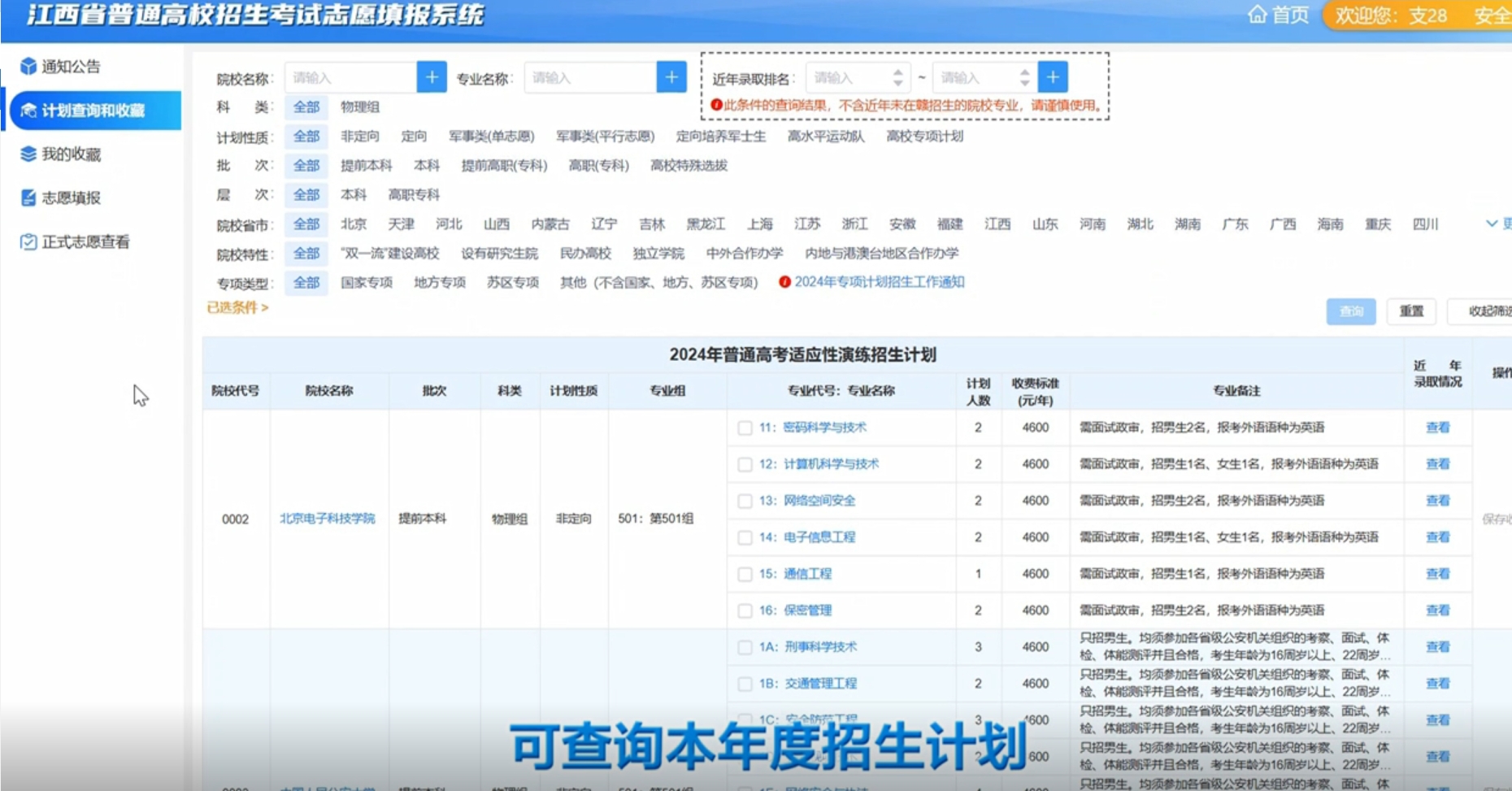Select 北京 in 院校省市 filter
The height and width of the screenshot is (791, 1512).
click(x=354, y=224)
